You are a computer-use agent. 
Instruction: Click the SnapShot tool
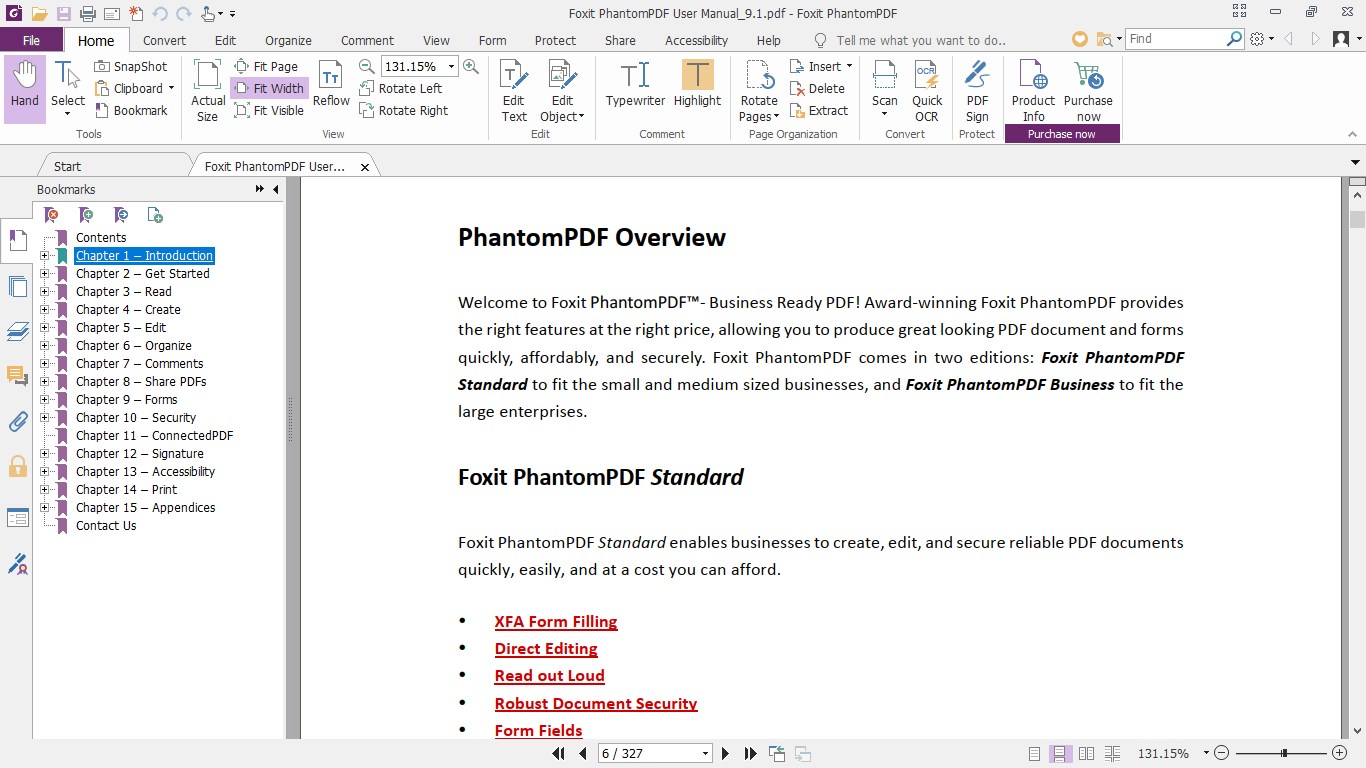(x=131, y=66)
